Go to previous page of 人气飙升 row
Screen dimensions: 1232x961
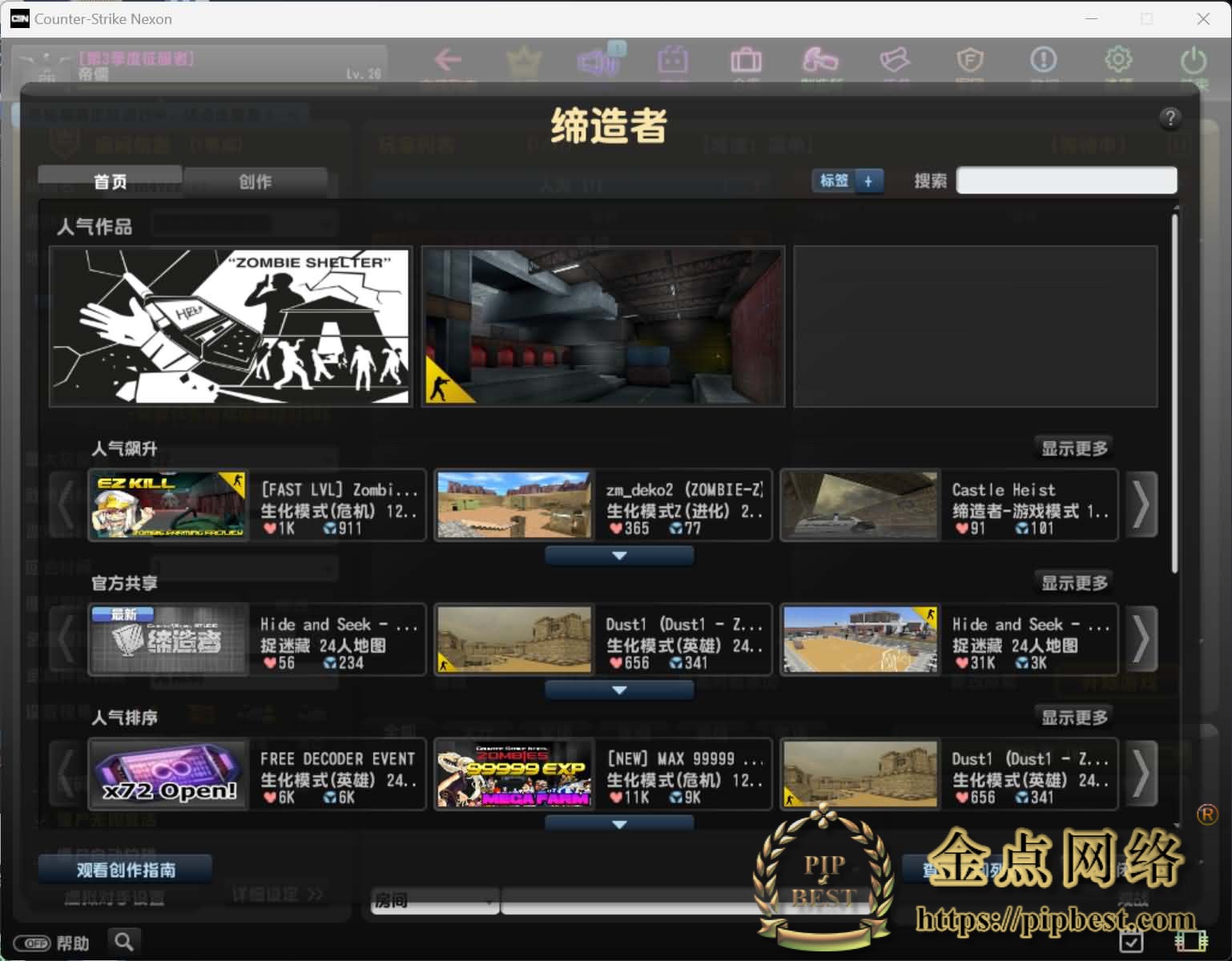tap(66, 505)
